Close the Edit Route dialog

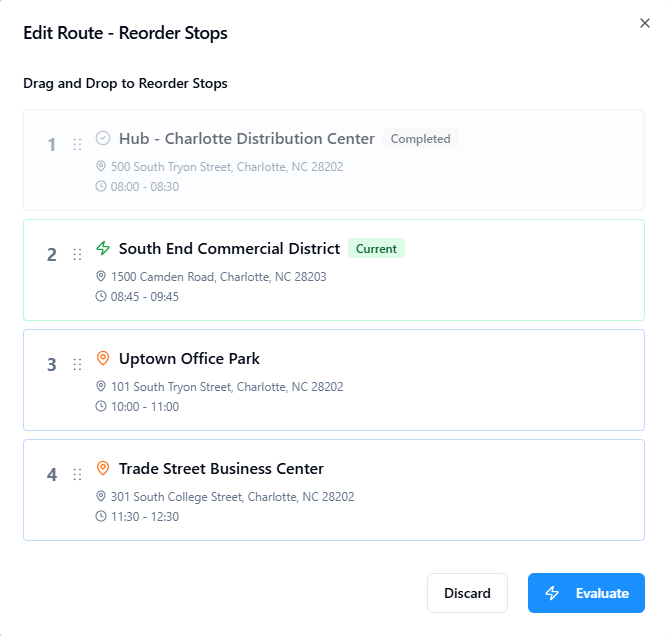[x=644, y=23]
